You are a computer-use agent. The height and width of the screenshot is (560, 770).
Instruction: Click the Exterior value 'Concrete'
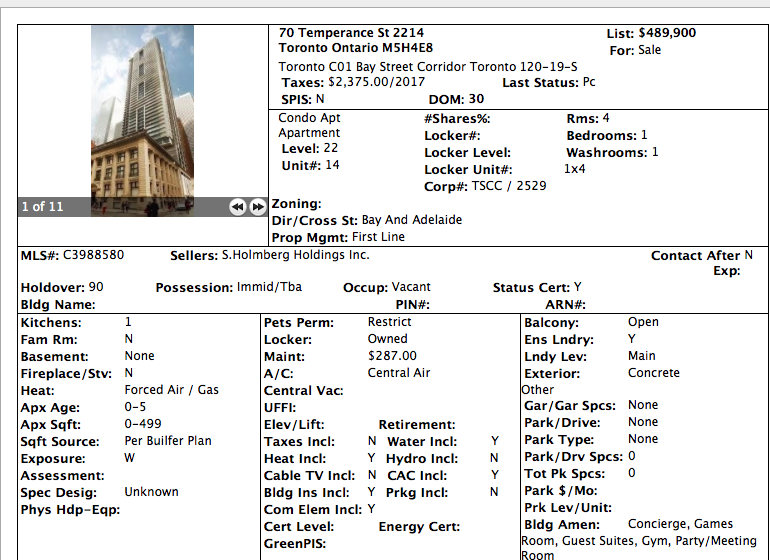(x=653, y=373)
